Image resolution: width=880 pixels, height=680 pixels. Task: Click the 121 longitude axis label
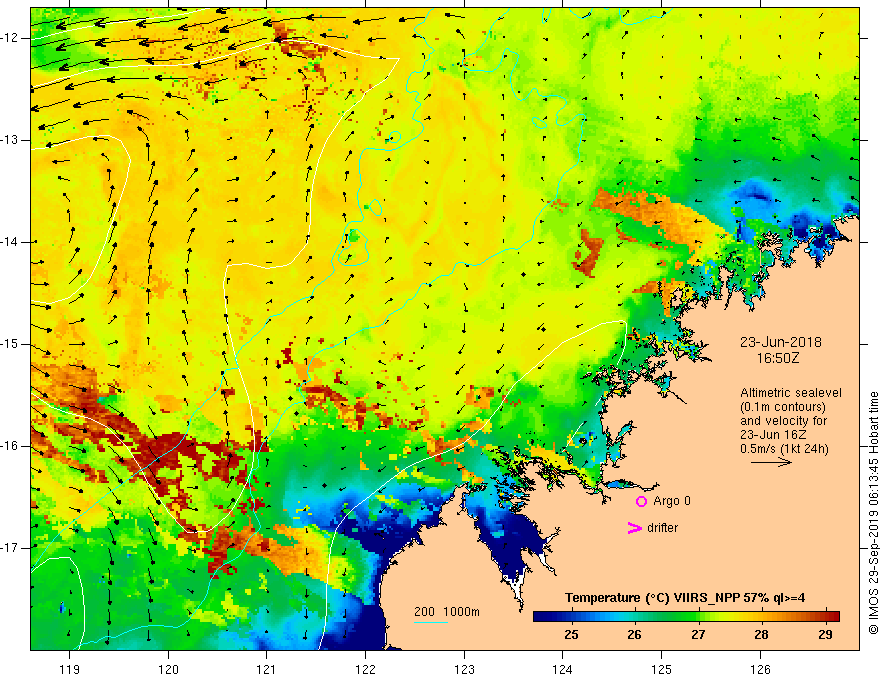(x=267, y=669)
